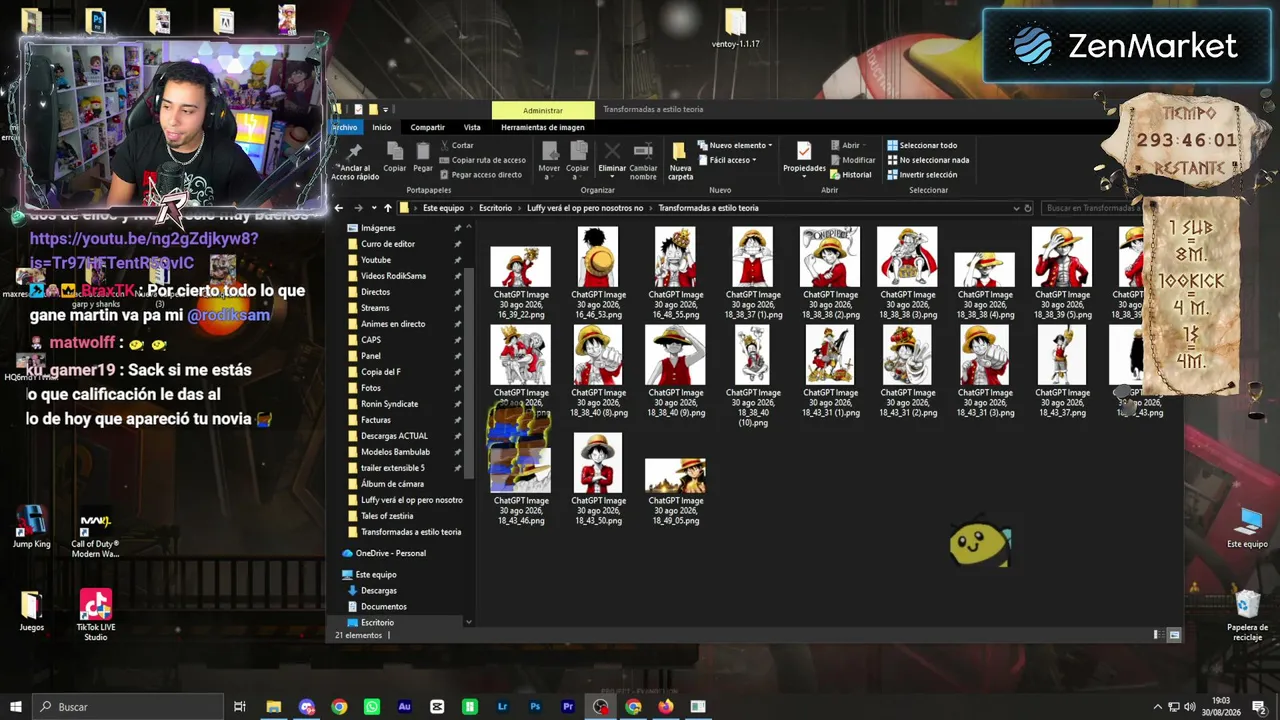Click the Copiar clipboard icon in ribbon
The width and height of the screenshot is (1280, 720).
[x=395, y=151]
